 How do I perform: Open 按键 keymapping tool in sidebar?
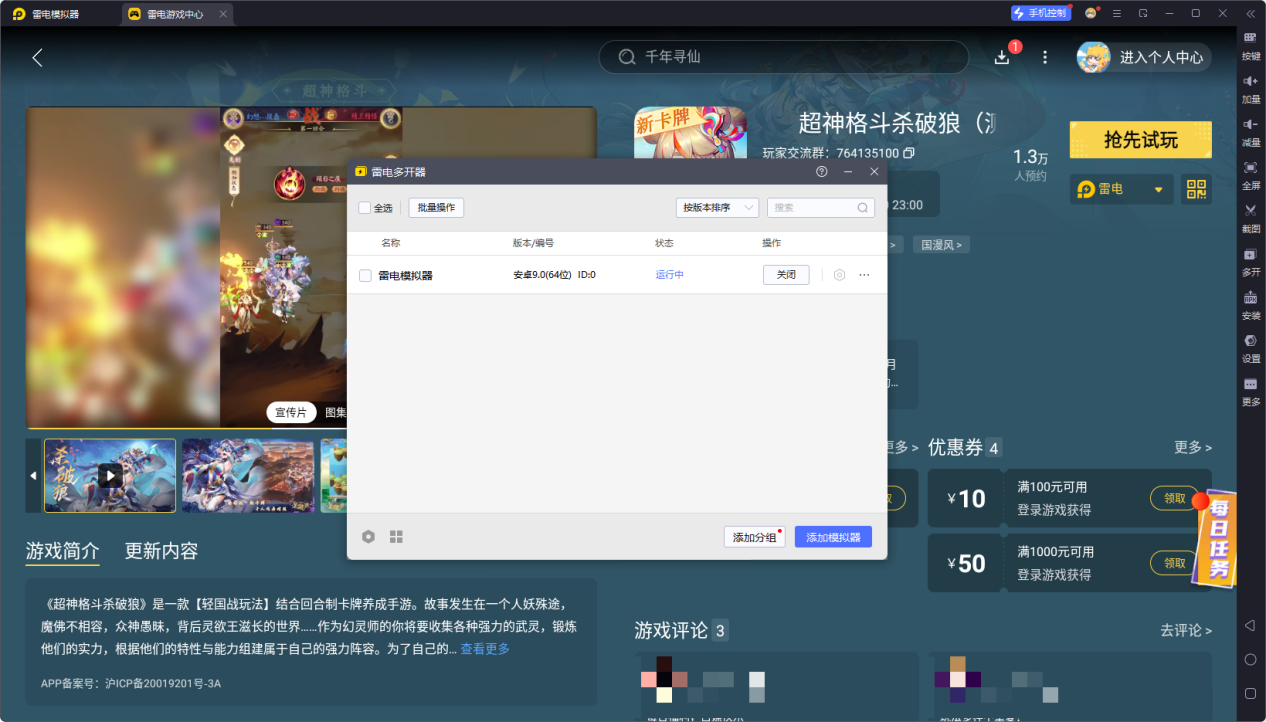coord(1251,45)
